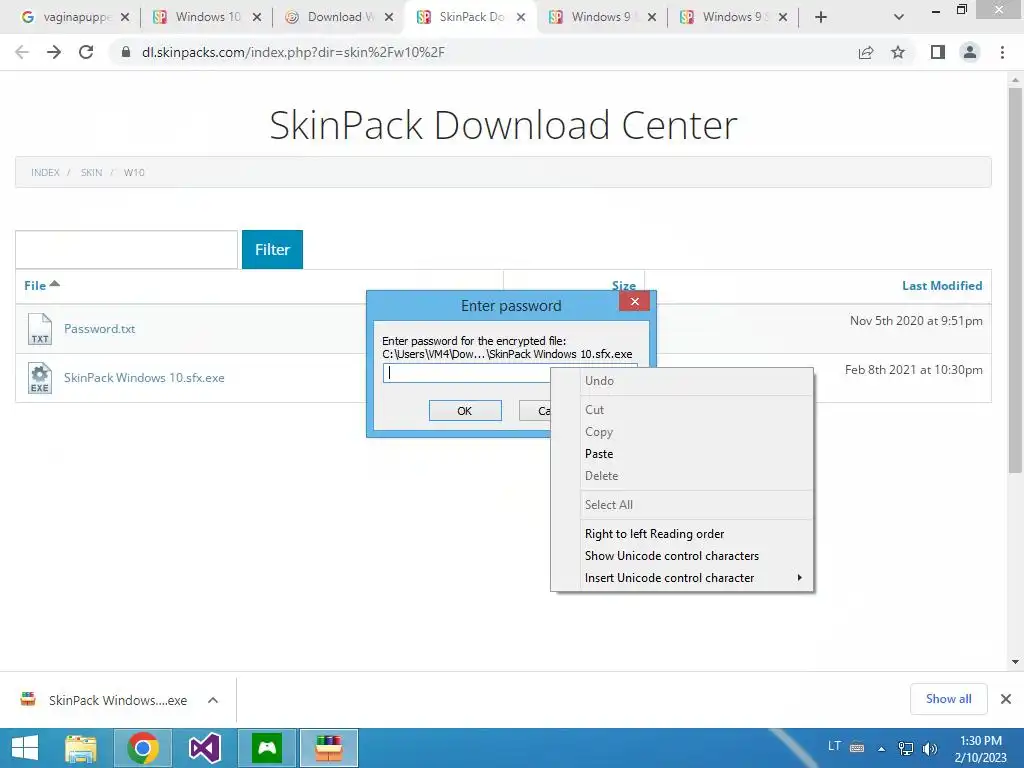
Task: Click volume speaker tray icon
Action: [x=930, y=748]
